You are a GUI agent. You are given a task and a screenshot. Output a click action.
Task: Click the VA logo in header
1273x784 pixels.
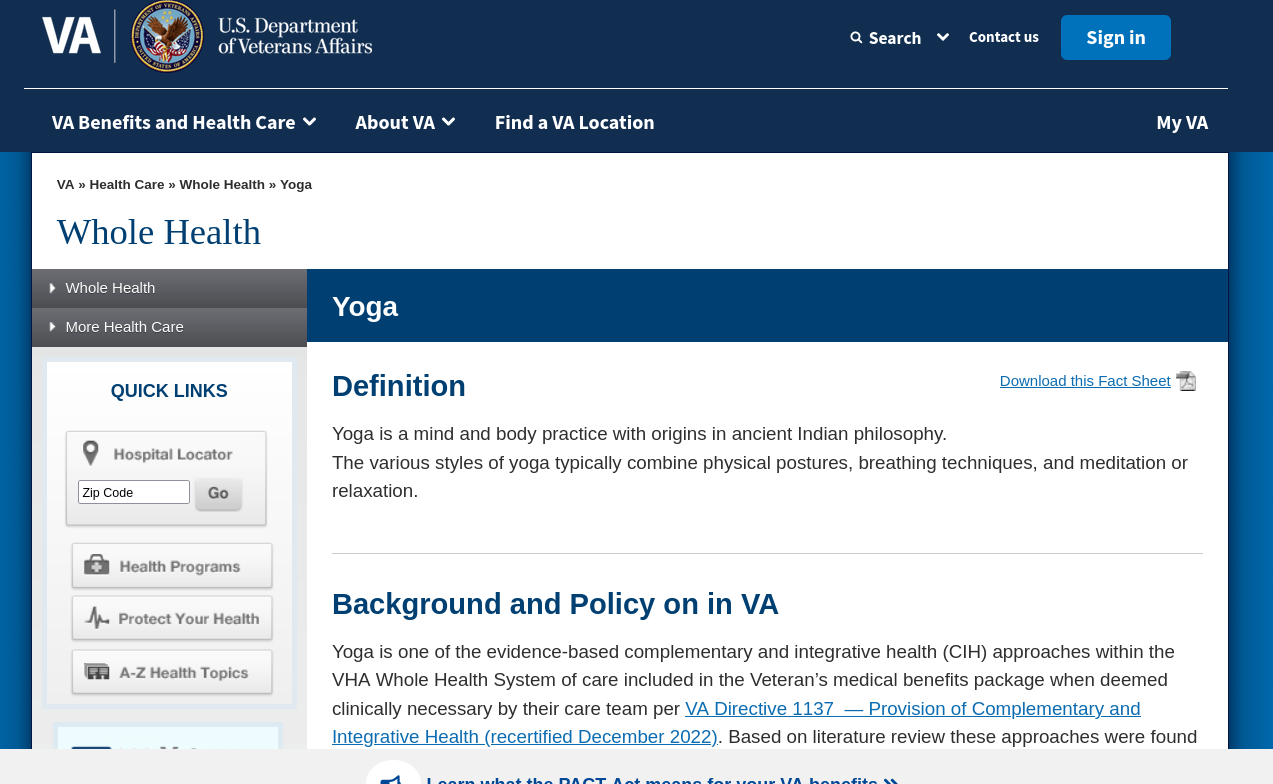pos(71,36)
